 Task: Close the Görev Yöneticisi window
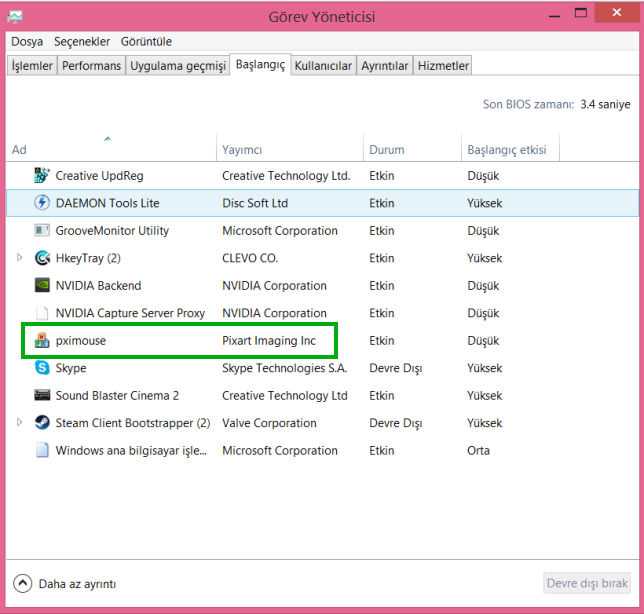coord(616,13)
